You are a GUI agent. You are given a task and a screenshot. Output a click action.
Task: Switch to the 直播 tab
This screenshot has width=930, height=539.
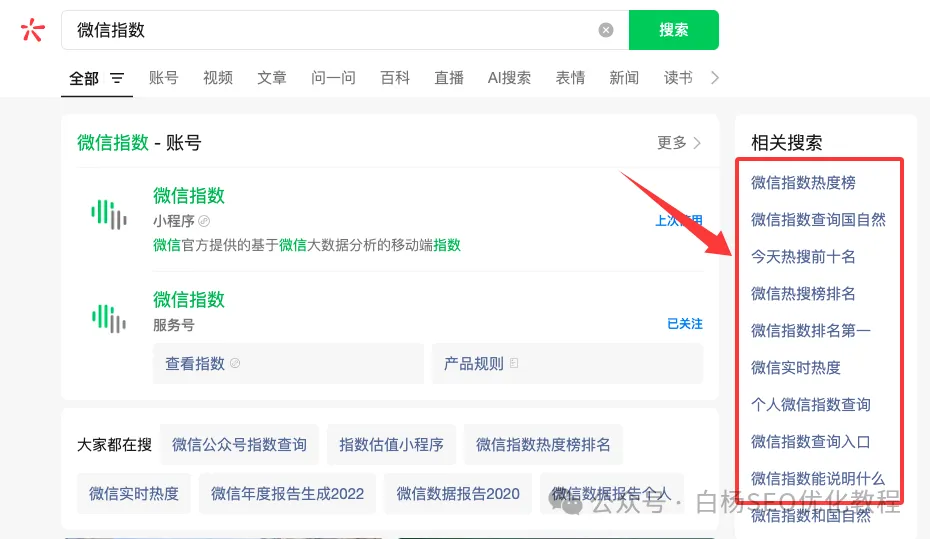449,78
